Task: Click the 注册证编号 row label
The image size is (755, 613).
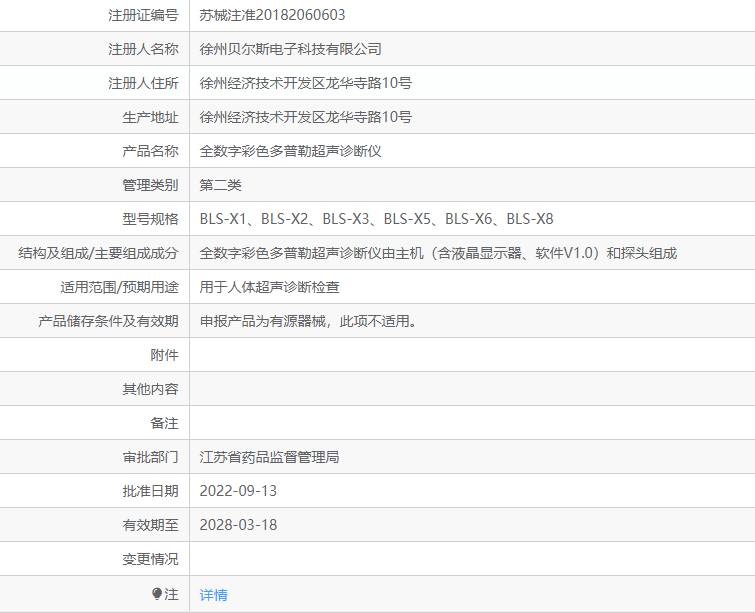Action: point(143,15)
